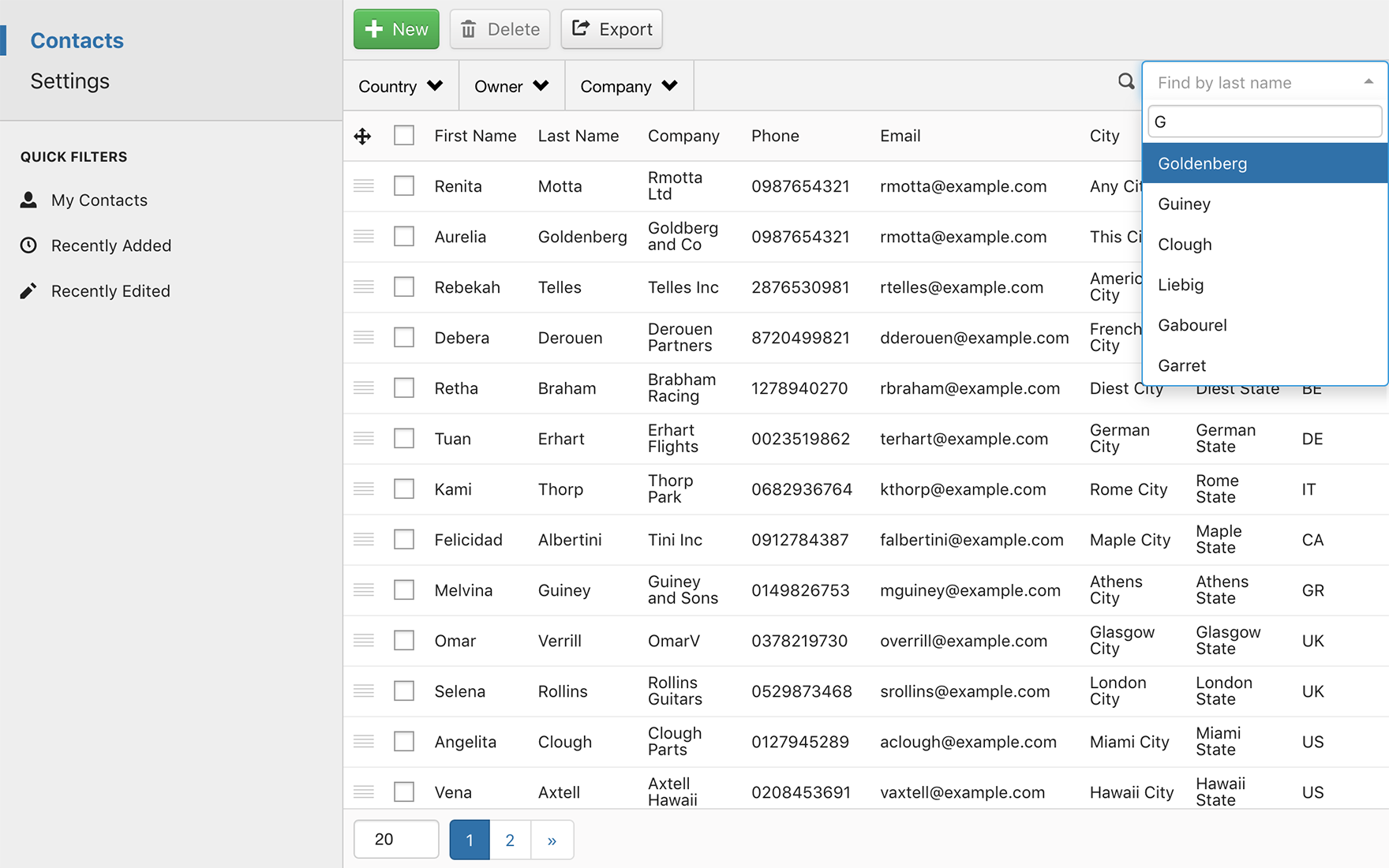
Task: Click the My Contacts person icon
Action: tap(28, 200)
